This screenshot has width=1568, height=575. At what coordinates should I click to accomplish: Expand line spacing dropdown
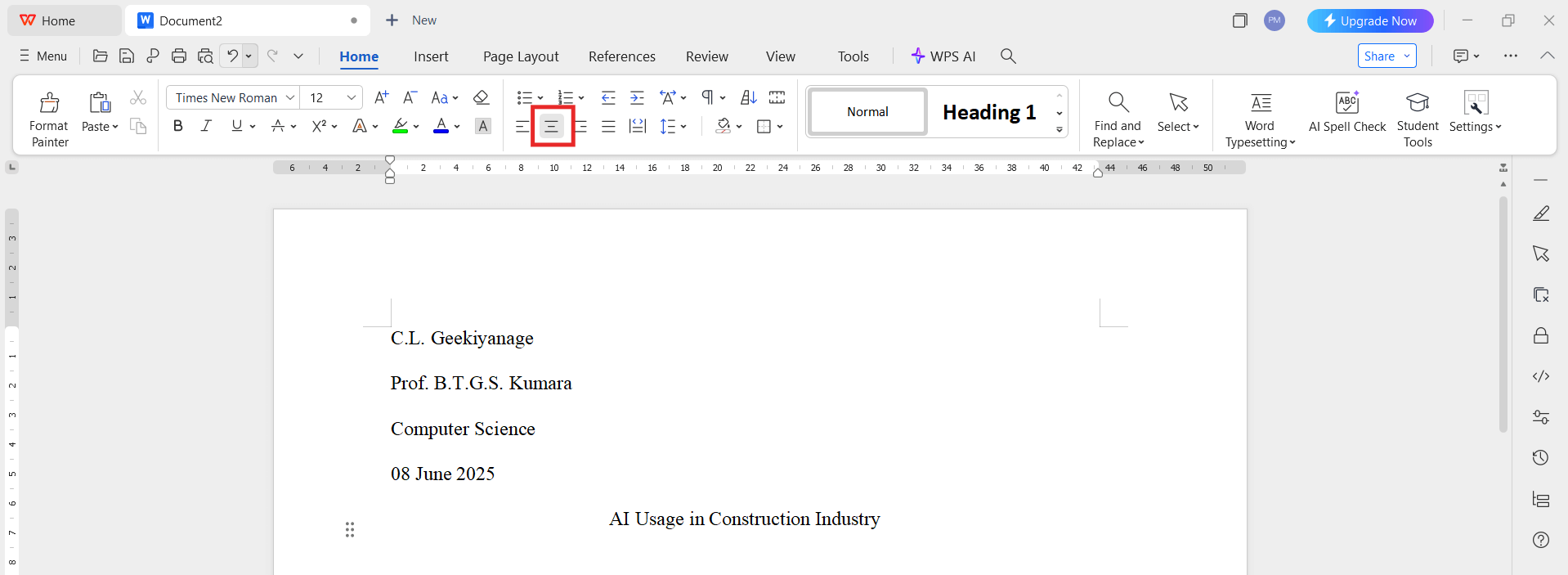point(683,127)
